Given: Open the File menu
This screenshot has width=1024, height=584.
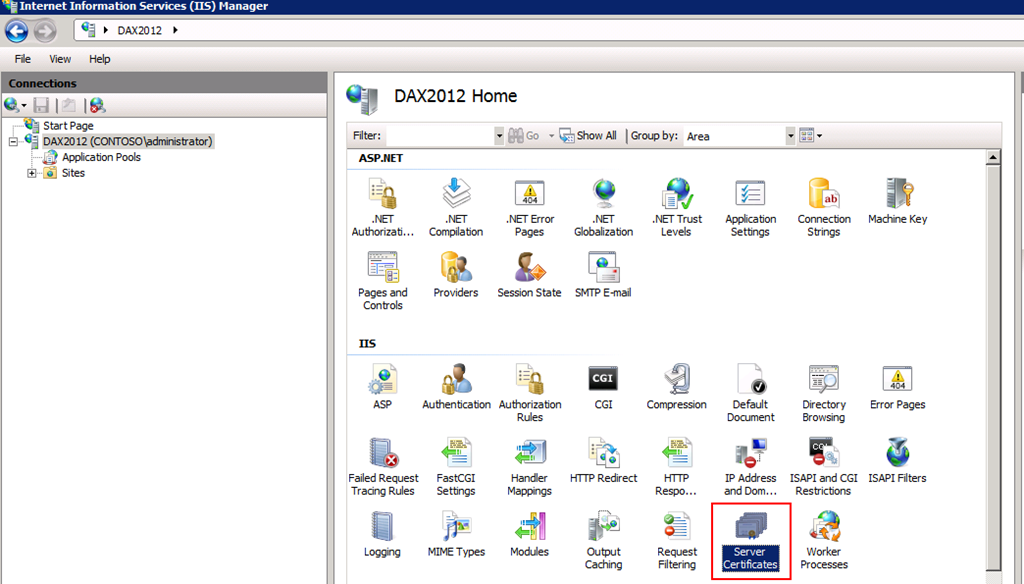Looking at the screenshot, I should 22,59.
